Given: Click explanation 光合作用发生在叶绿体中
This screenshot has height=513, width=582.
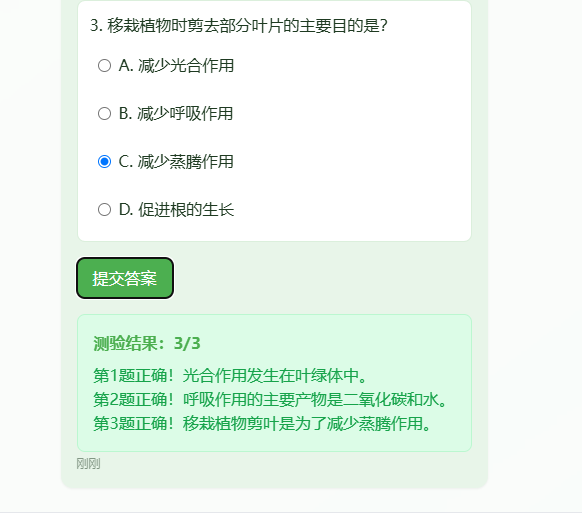Looking at the screenshot, I should point(275,376).
